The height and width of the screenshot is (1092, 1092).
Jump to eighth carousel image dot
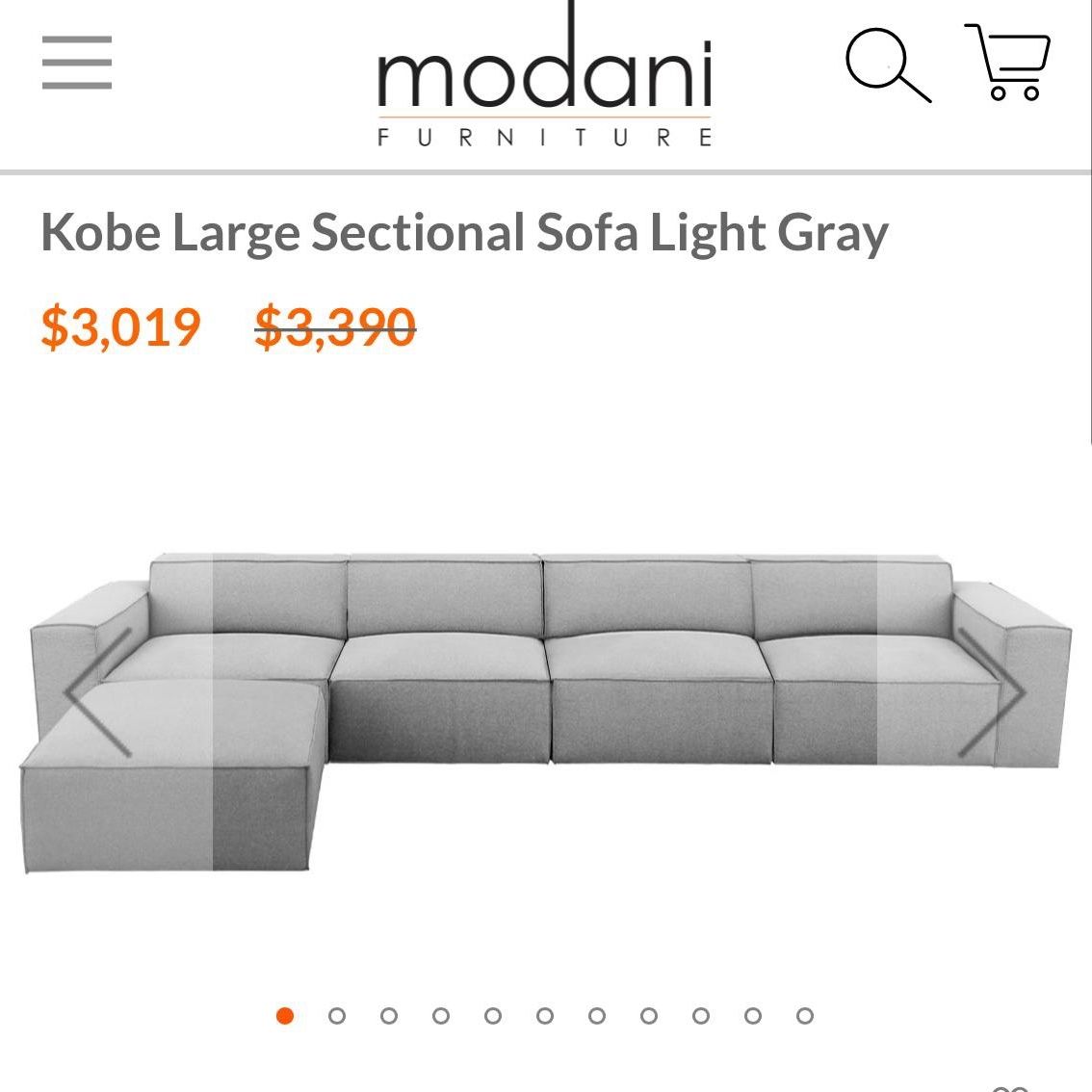click(649, 1016)
